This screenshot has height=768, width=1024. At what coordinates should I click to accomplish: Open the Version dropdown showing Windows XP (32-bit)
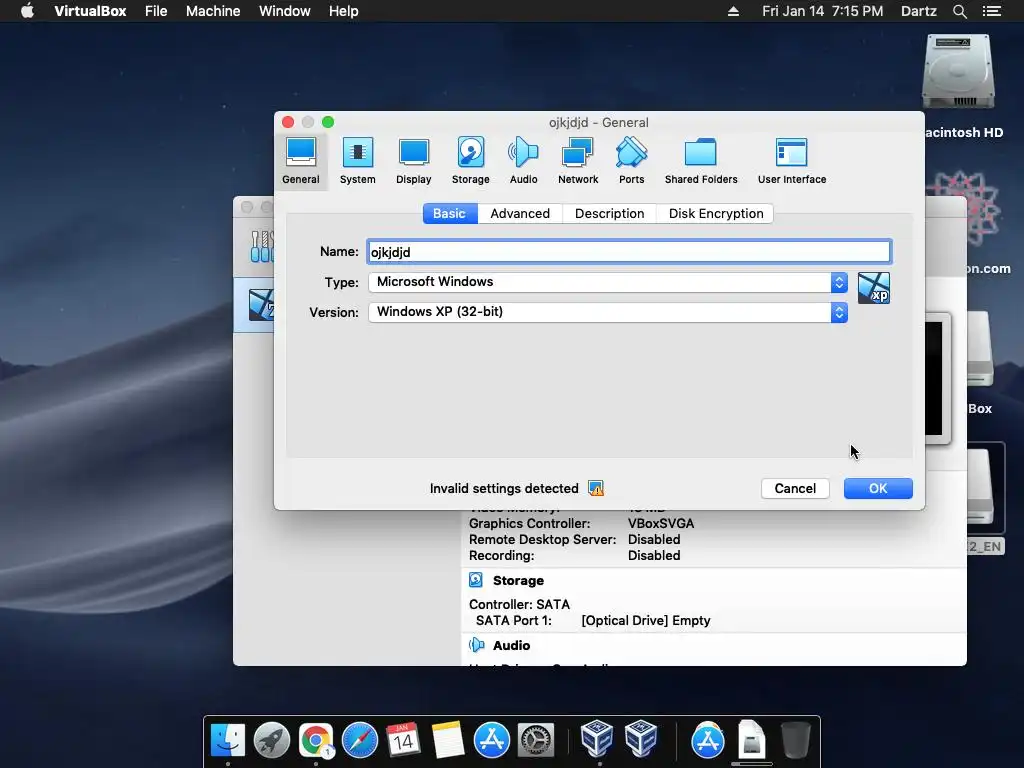click(608, 312)
